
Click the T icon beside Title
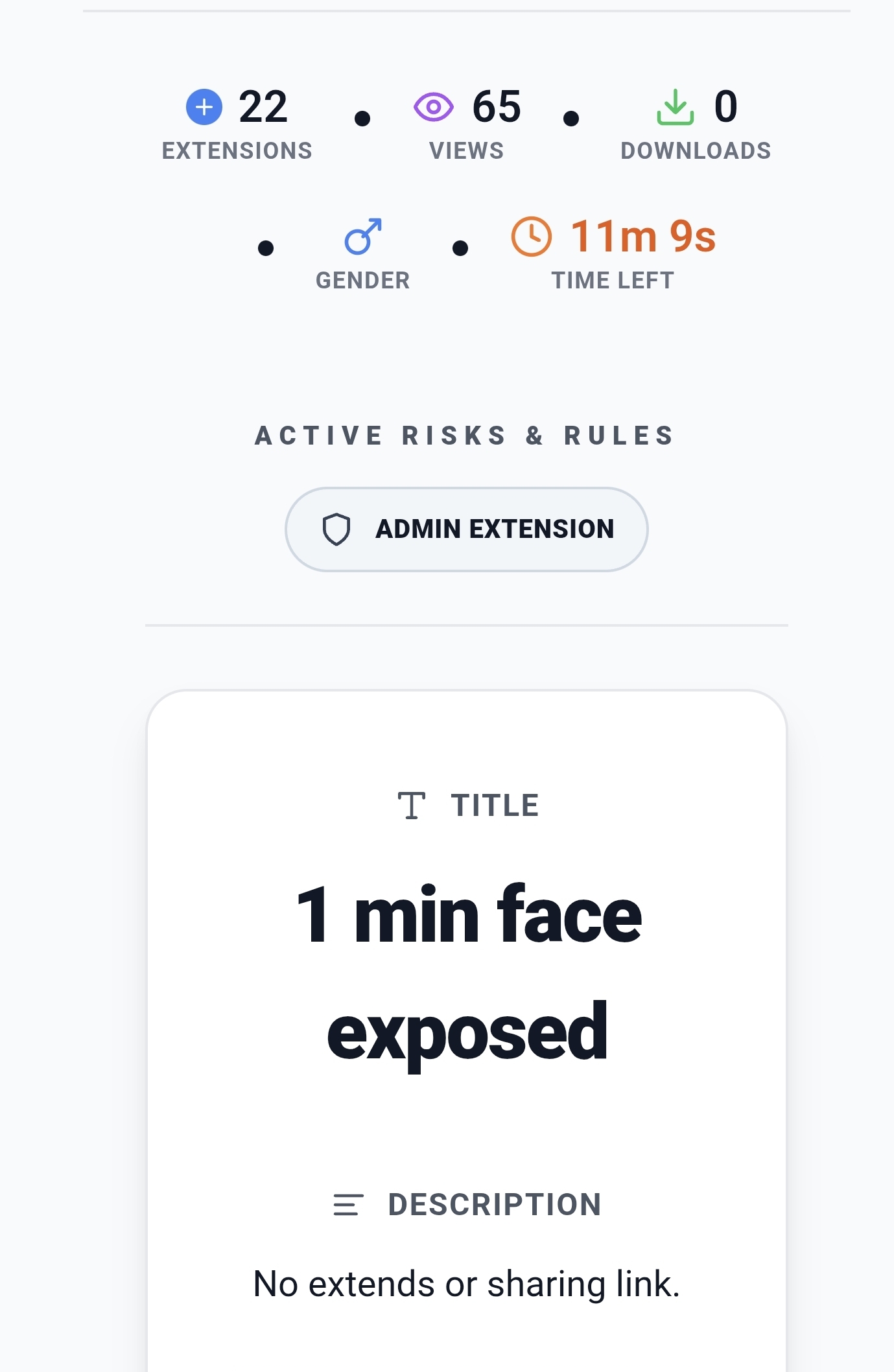click(411, 806)
